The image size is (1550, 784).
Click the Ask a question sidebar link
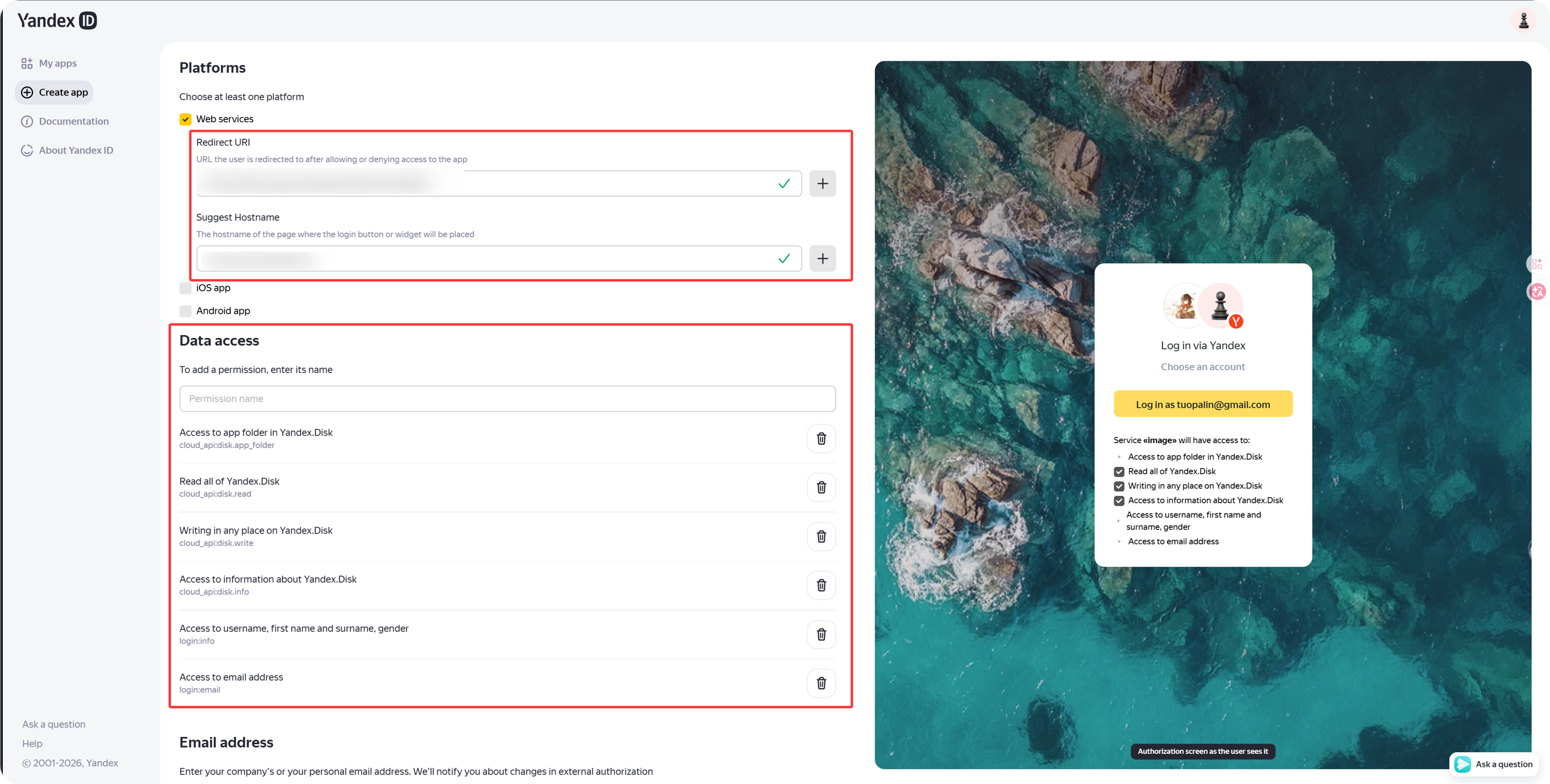pos(53,724)
